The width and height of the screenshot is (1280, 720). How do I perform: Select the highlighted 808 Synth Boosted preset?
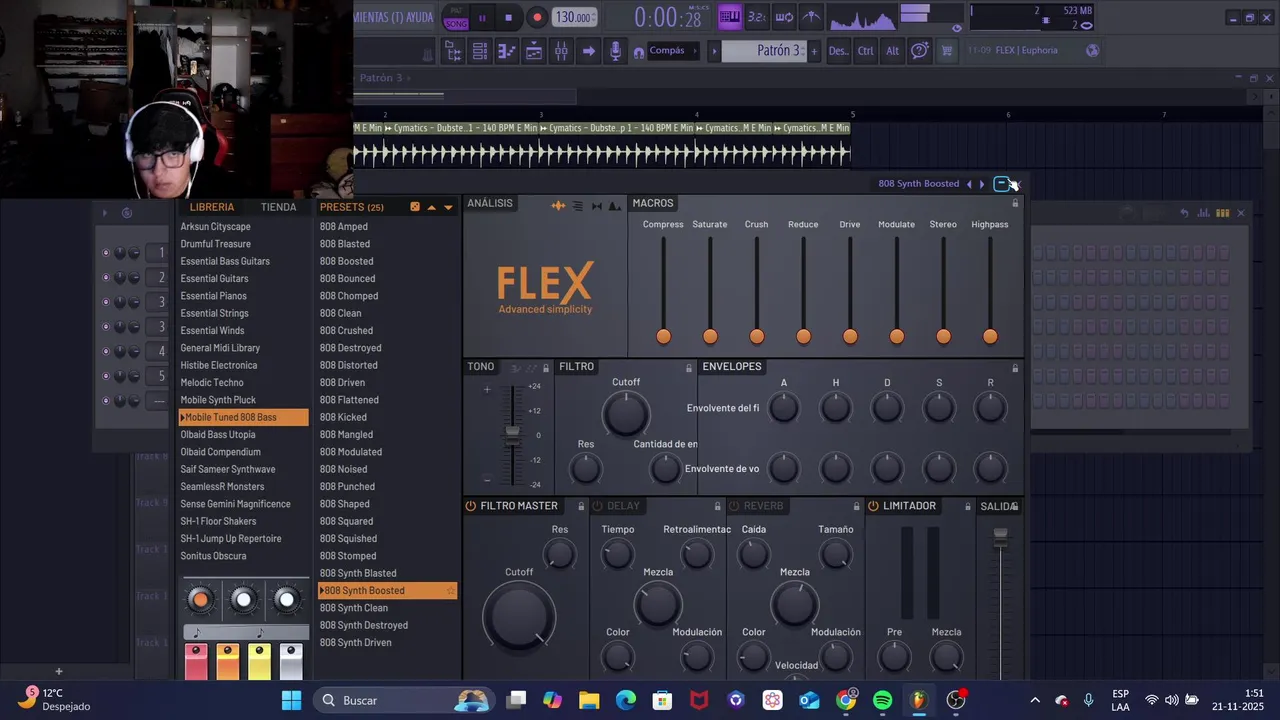pos(387,591)
